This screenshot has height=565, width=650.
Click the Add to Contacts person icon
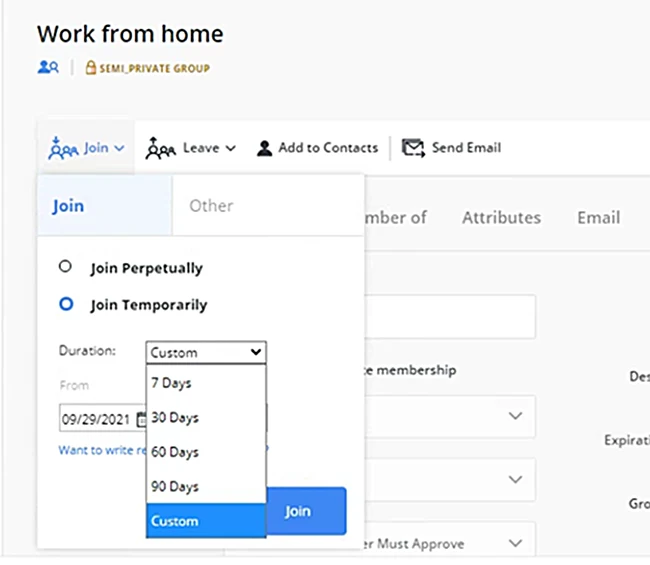[264, 148]
